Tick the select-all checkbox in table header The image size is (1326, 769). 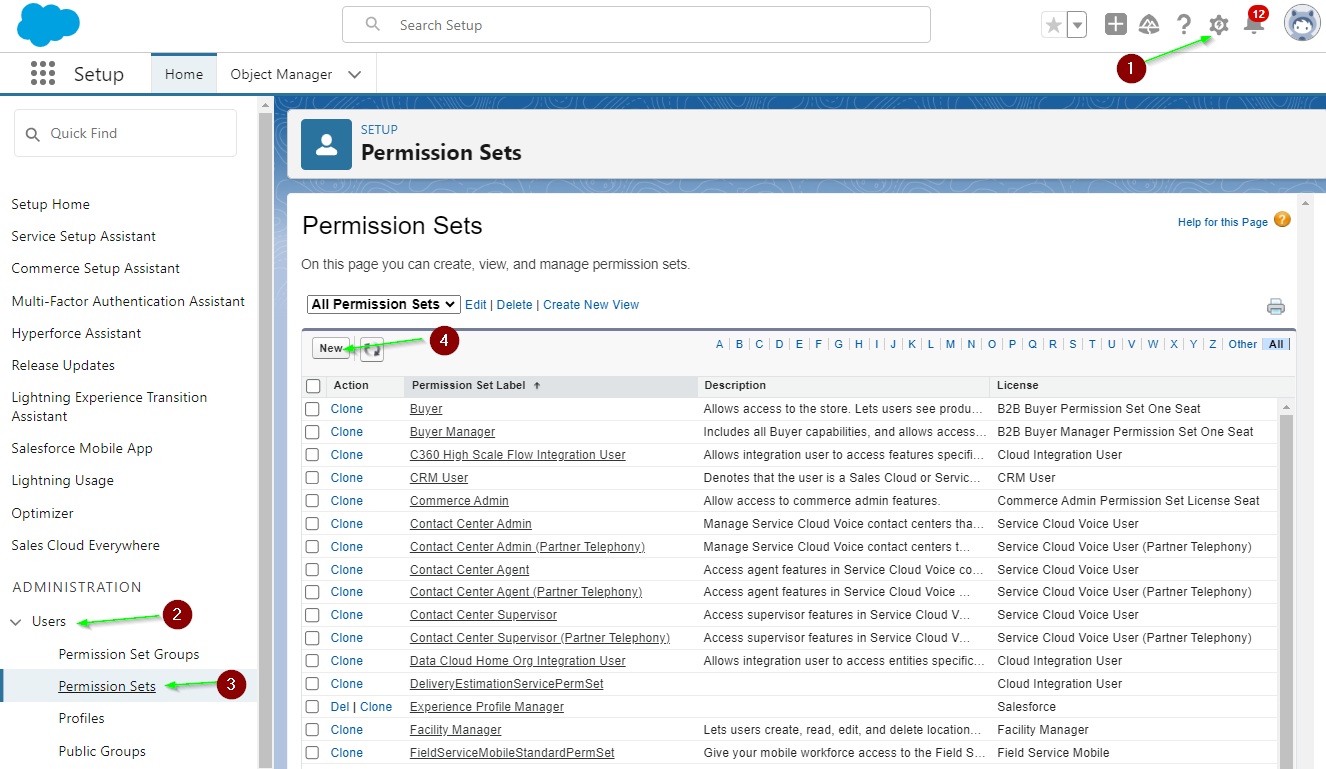(313, 386)
